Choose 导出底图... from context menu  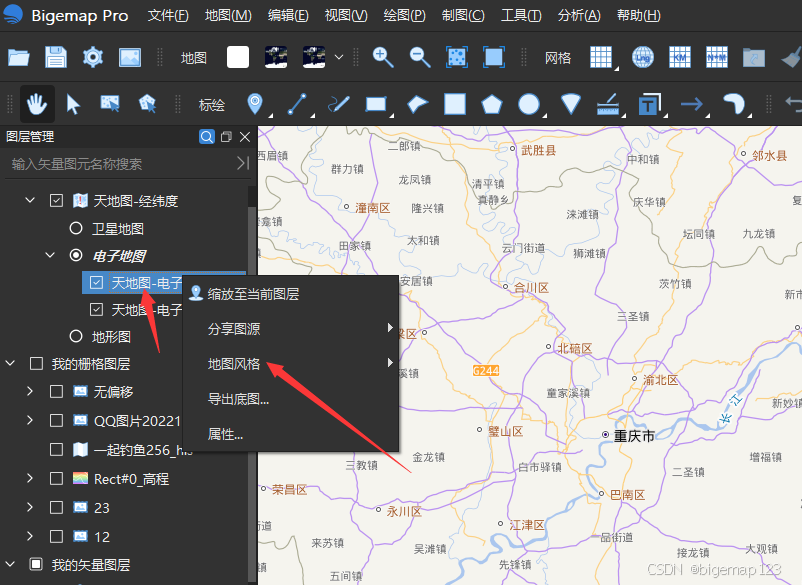(291, 399)
